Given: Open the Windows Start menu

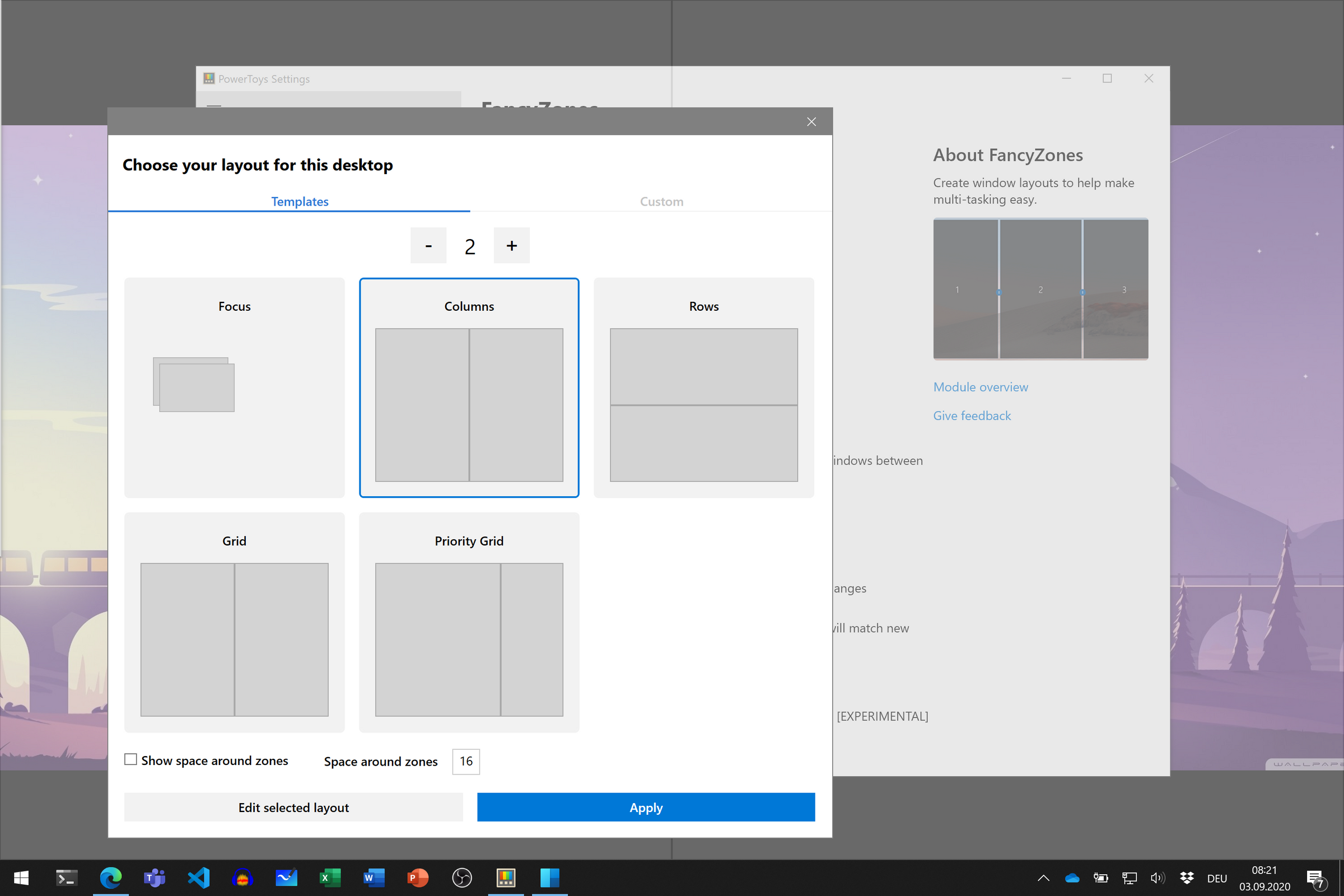Looking at the screenshot, I should tap(21, 878).
